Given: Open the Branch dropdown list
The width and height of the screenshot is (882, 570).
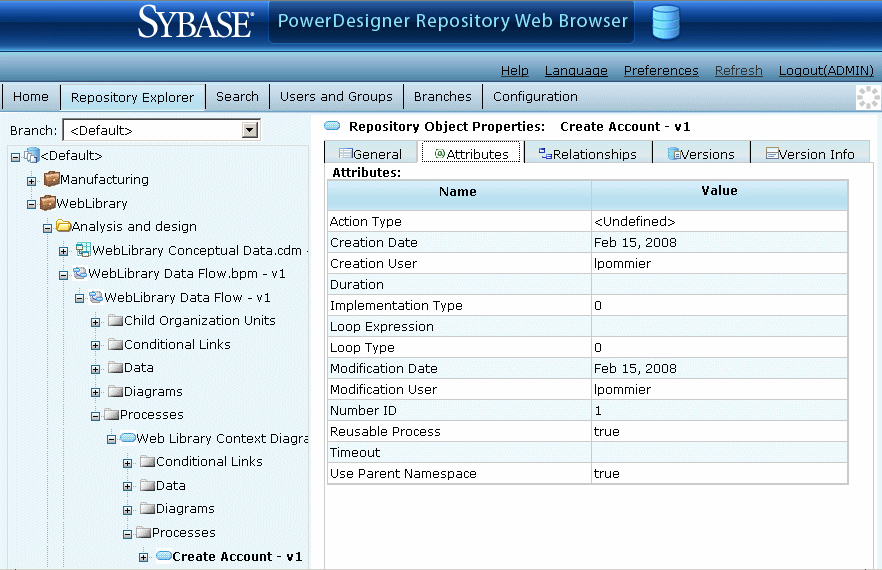Looking at the screenshot, I should [x=250, y=130].
